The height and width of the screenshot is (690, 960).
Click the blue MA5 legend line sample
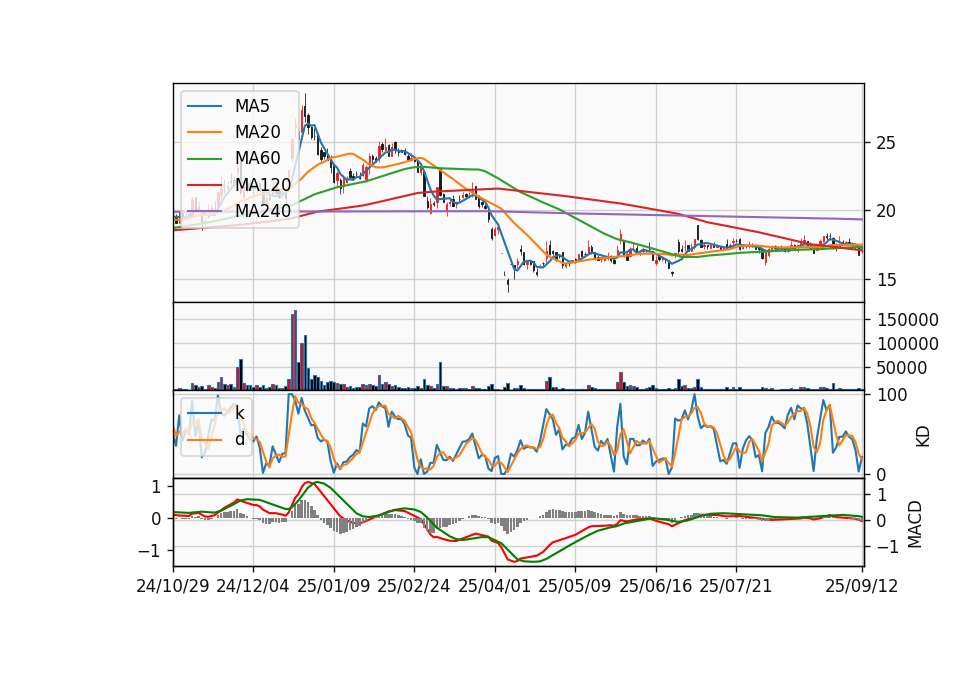pos(204,107)
